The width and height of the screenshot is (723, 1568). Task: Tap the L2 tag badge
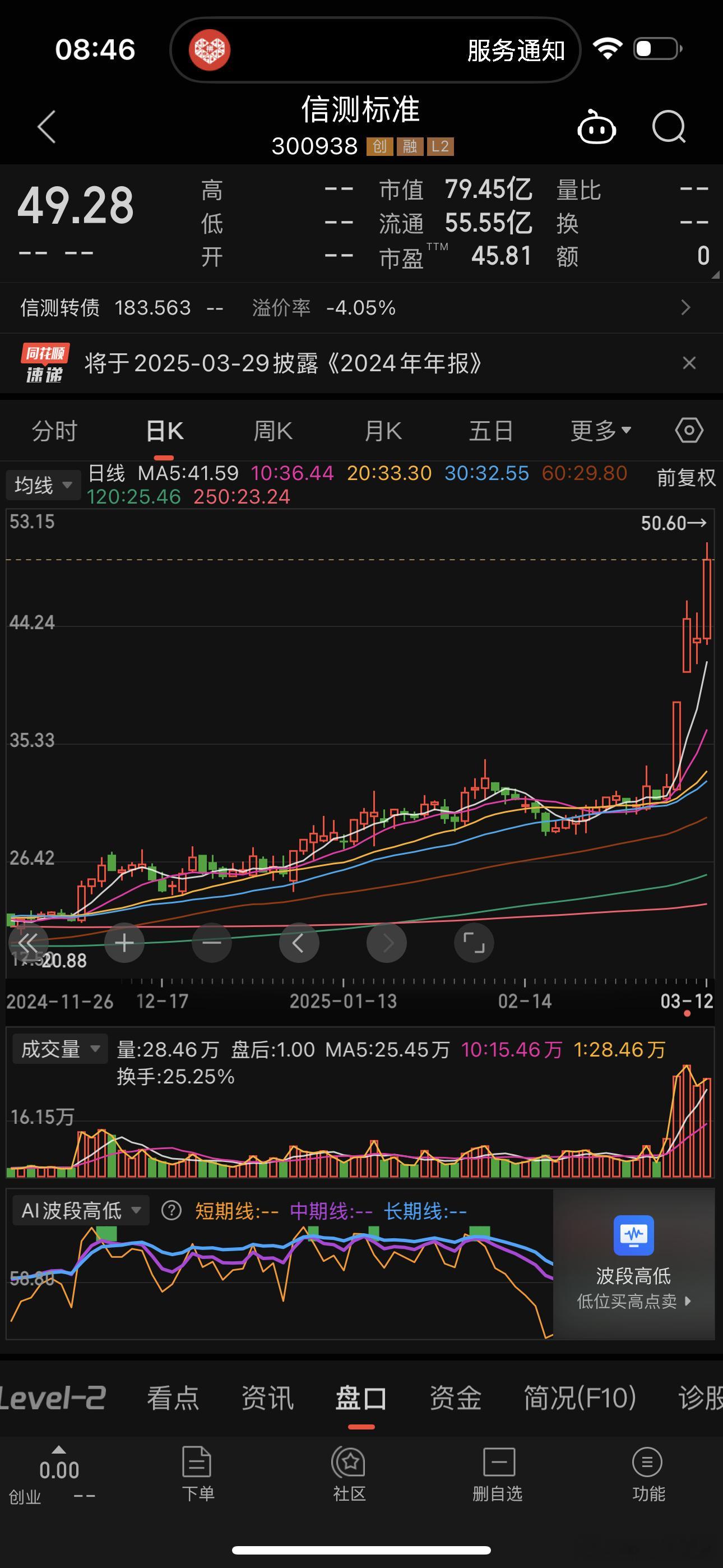[x=440, y=146]
